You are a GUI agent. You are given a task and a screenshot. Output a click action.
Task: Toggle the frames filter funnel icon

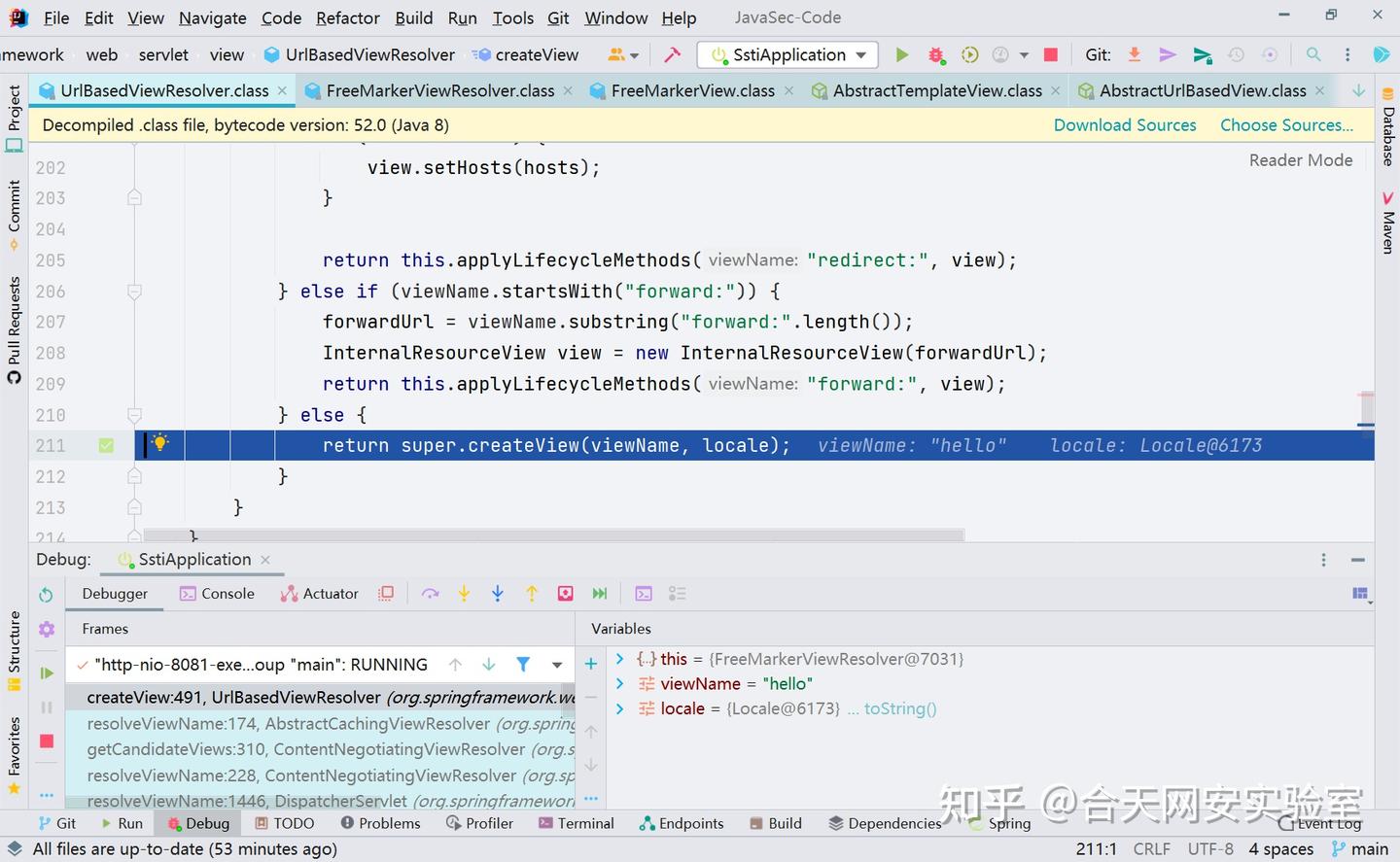tap(523, 665)
